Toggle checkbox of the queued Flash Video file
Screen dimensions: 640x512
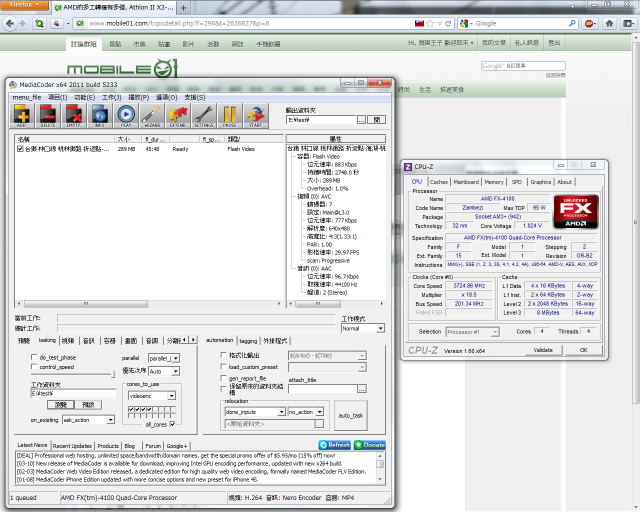pos(20,149)
